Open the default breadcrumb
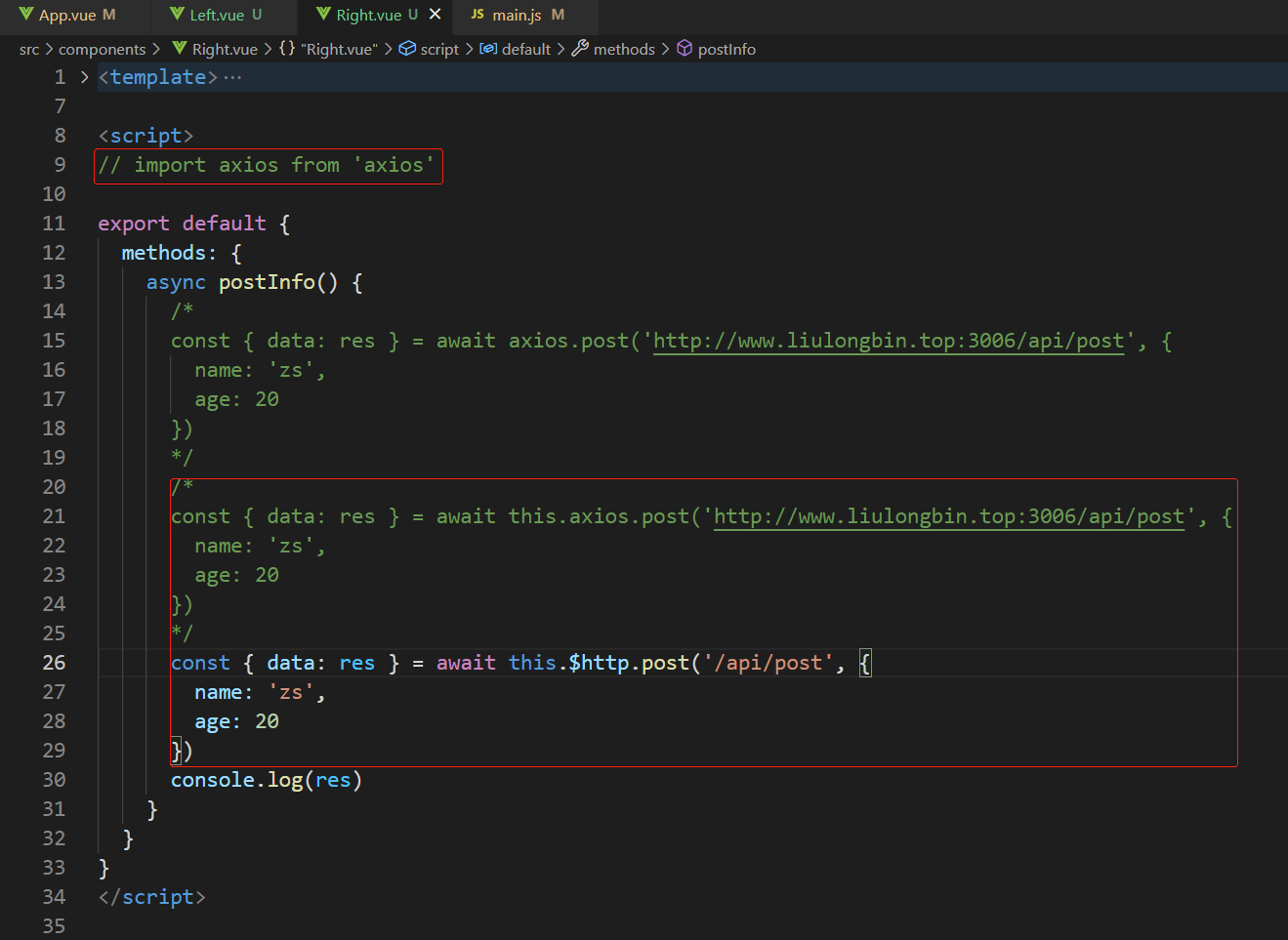The width and height of the screenshot is (1288, 940). (526, 50)
